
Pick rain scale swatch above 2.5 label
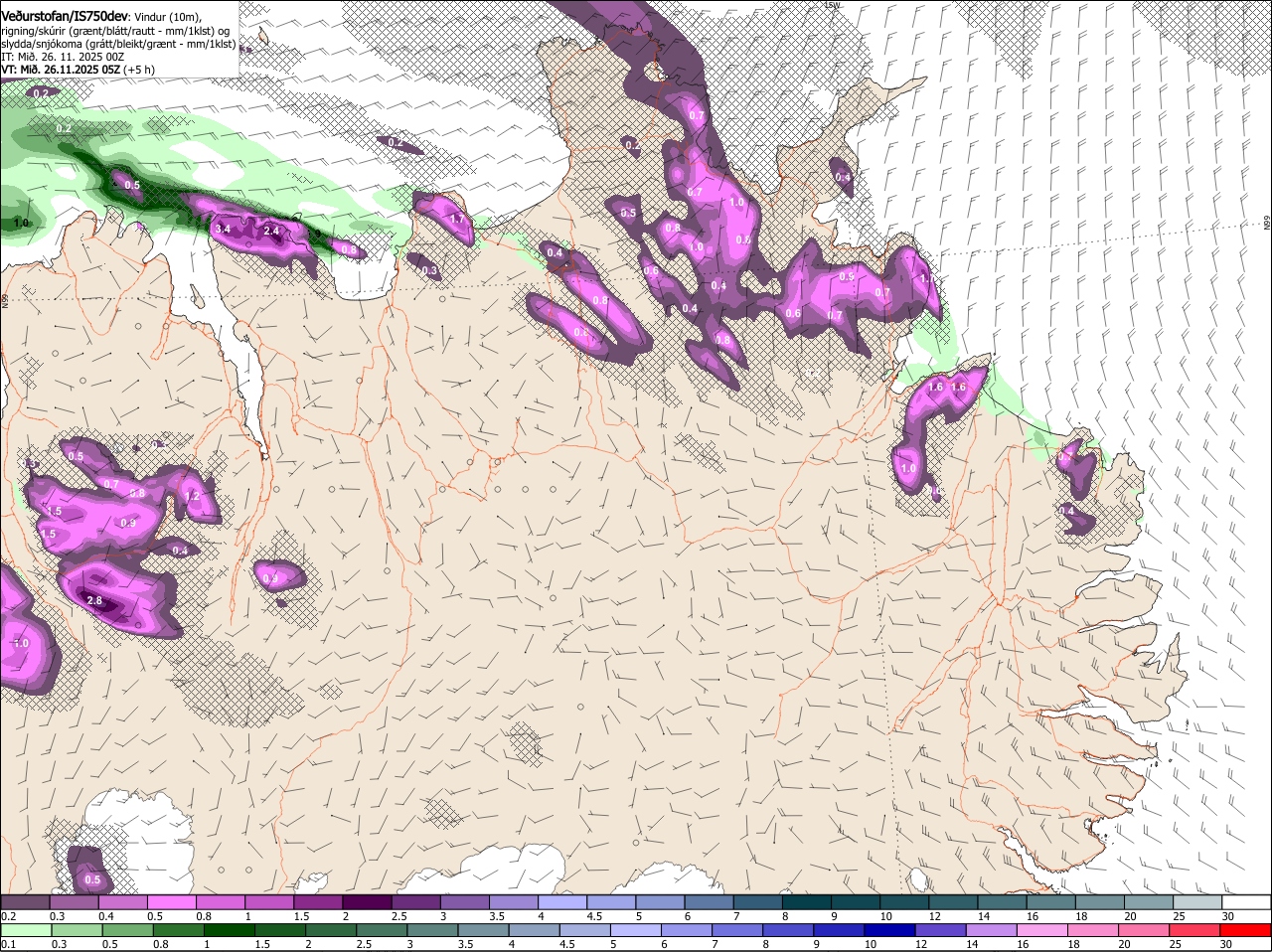coord(383,930)
